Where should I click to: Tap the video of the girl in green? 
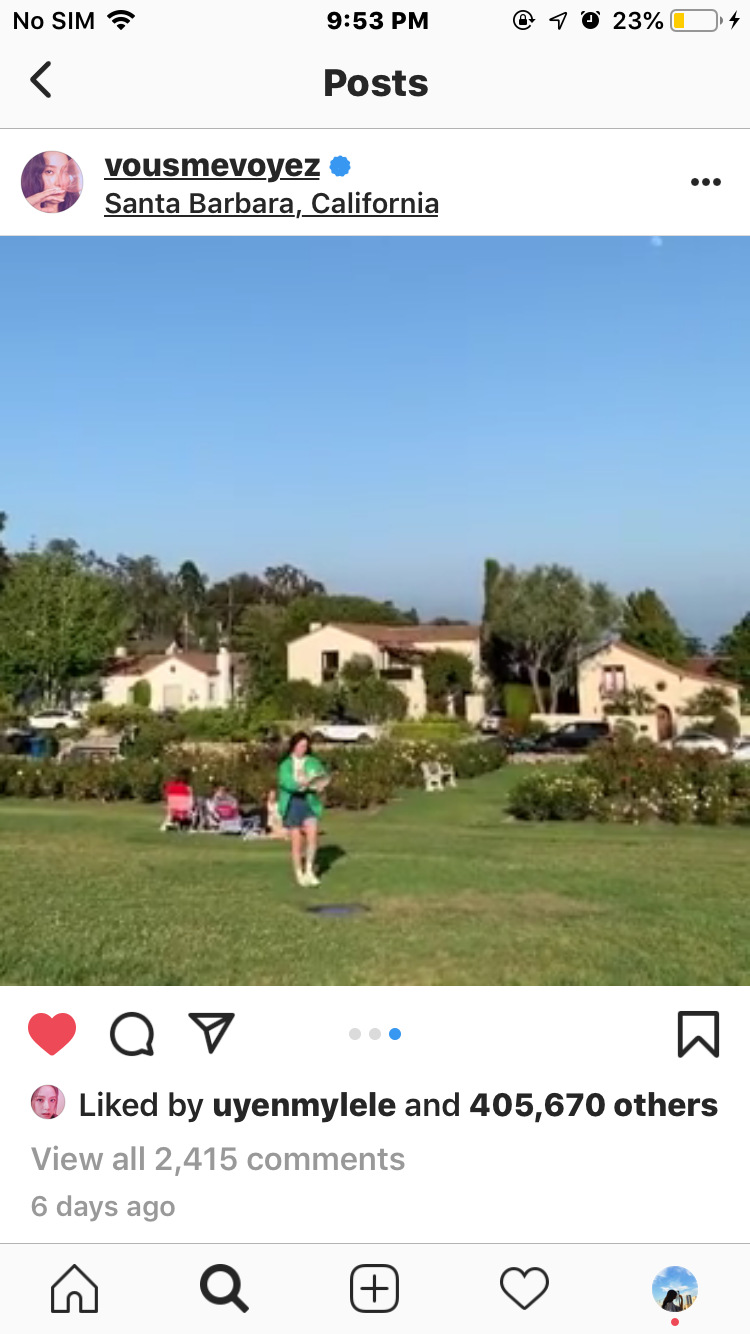click(375, 610)
